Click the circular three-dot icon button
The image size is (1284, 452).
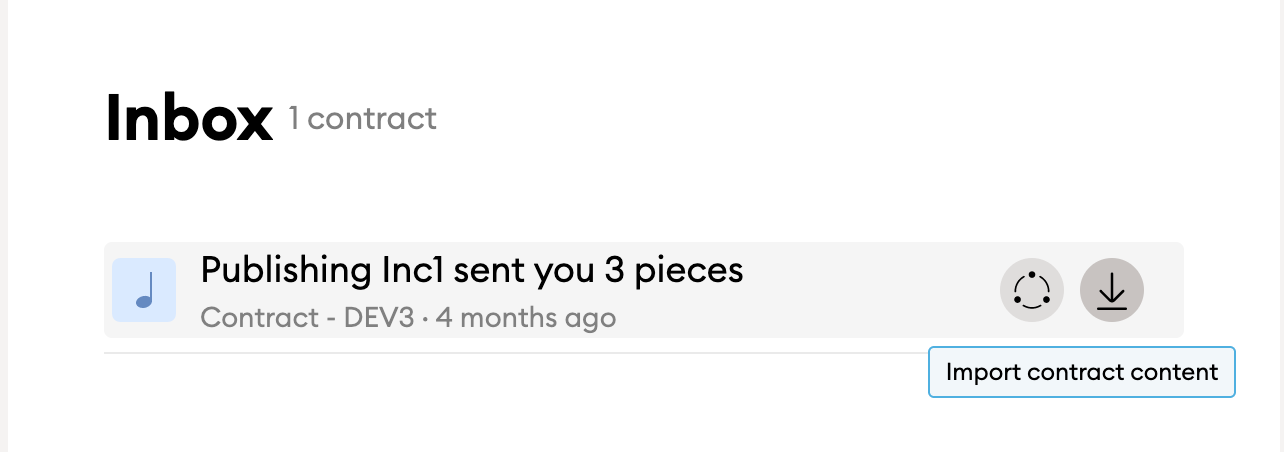pos(1032,291)
